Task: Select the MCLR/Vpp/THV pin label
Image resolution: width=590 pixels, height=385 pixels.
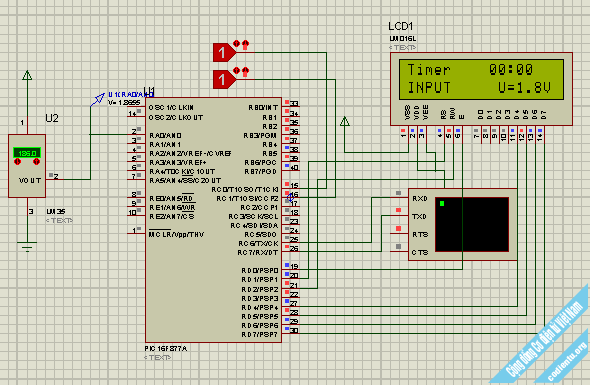Action: (x=176, y=235)
